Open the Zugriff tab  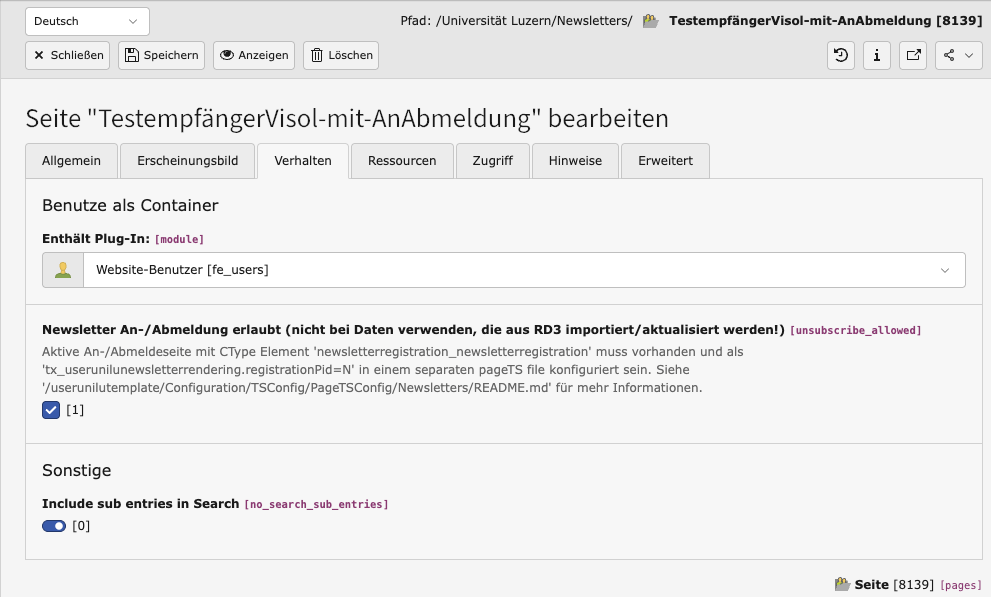click(x=493, y=161)
